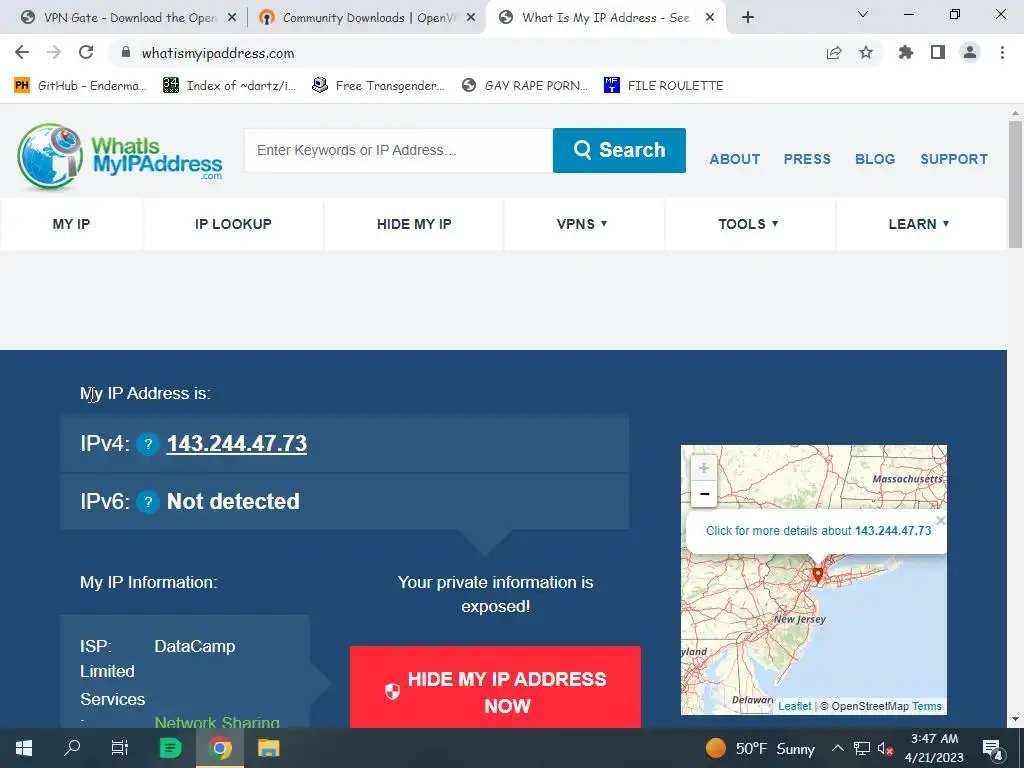This screenshot has height=768, width=1024.
Task: Click the browser forward arrow
Action: point(54,52)
